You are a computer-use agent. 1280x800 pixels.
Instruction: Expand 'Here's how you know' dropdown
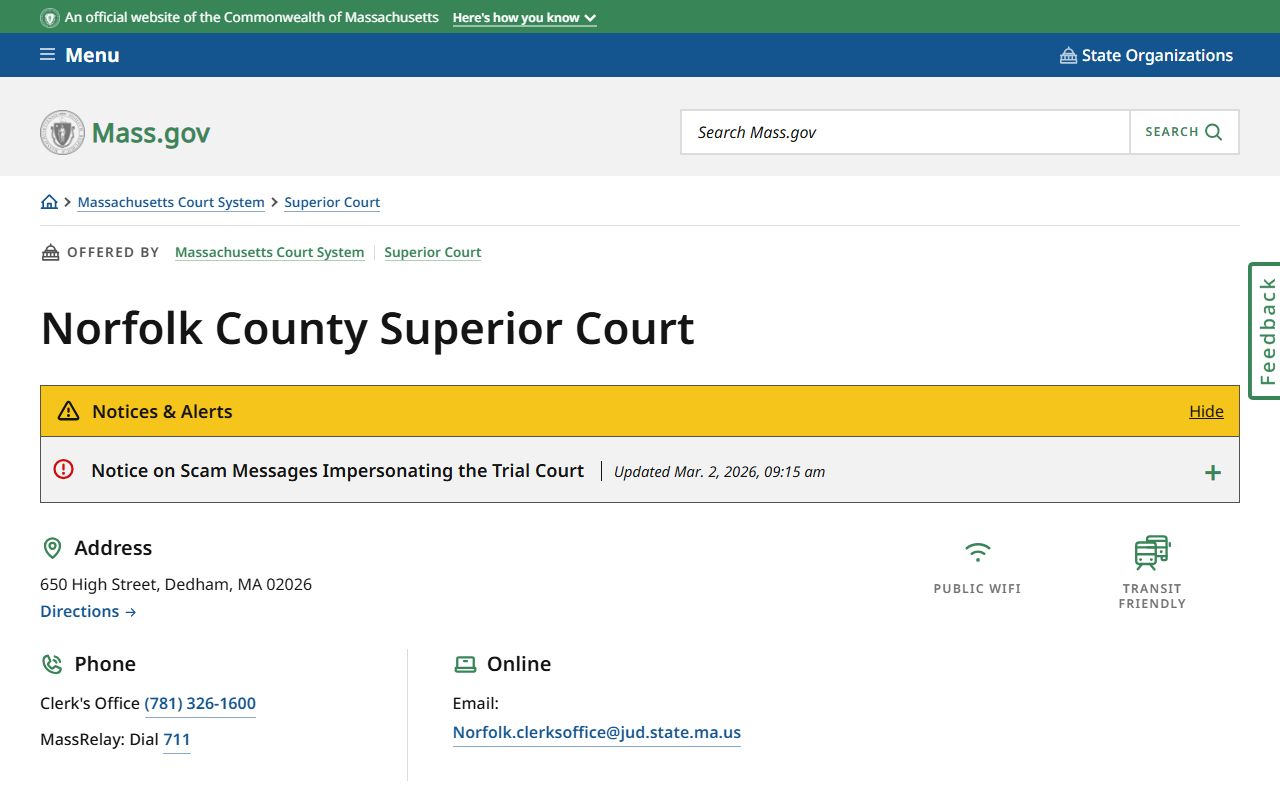(x=524, y=18)
